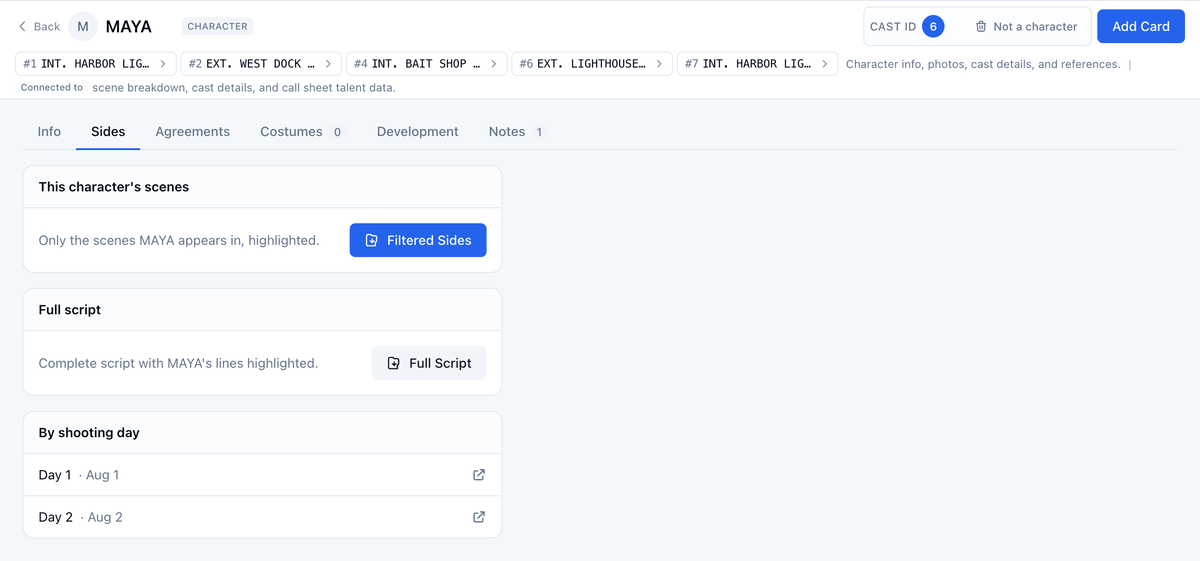This screenshot has height=561, width=1200.
Task: Click the 'Full script' card heading
Action: click(x=70, y=310)
